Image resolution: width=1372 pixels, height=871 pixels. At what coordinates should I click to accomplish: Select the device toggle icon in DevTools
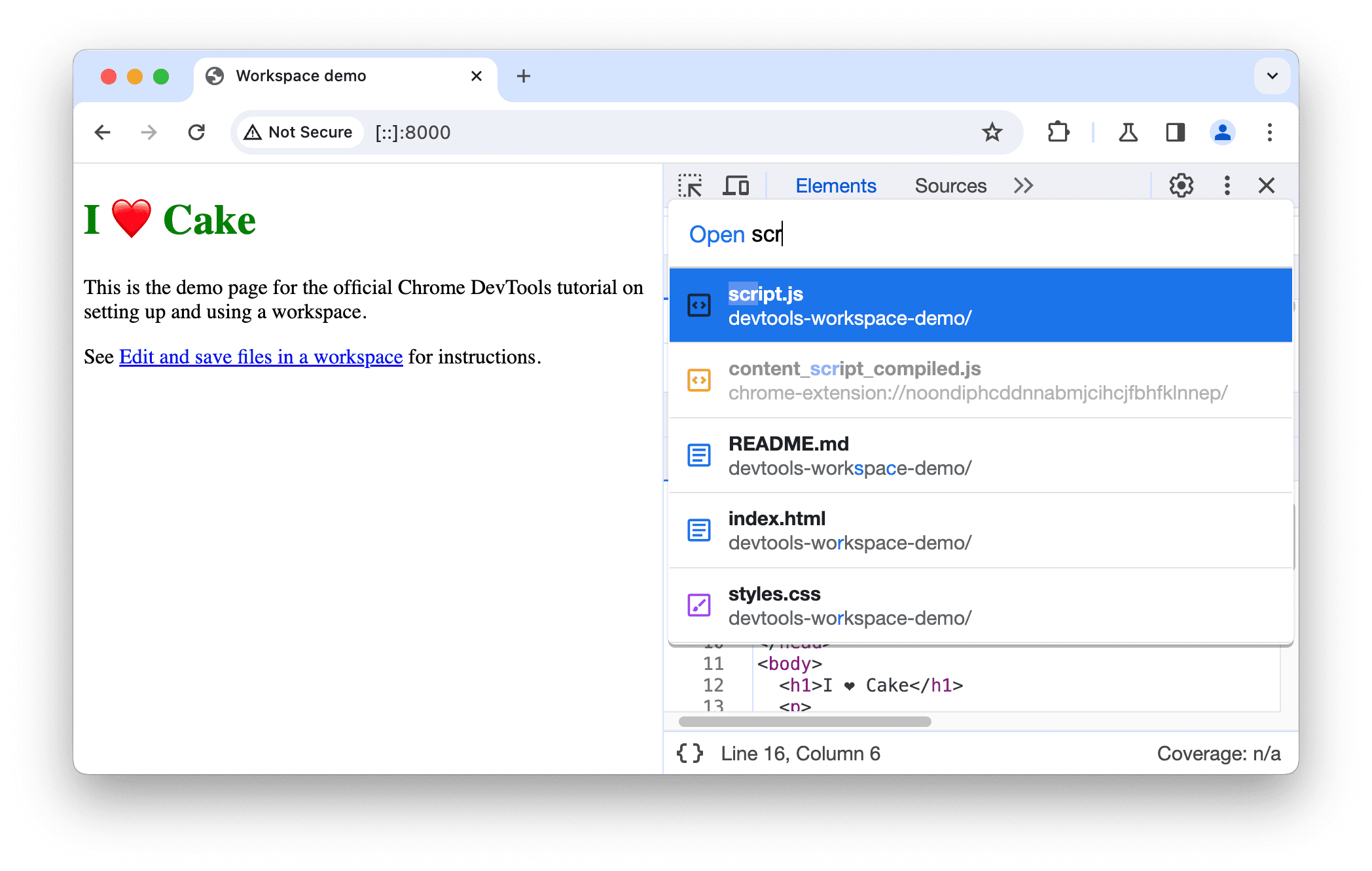coord(738,185)
